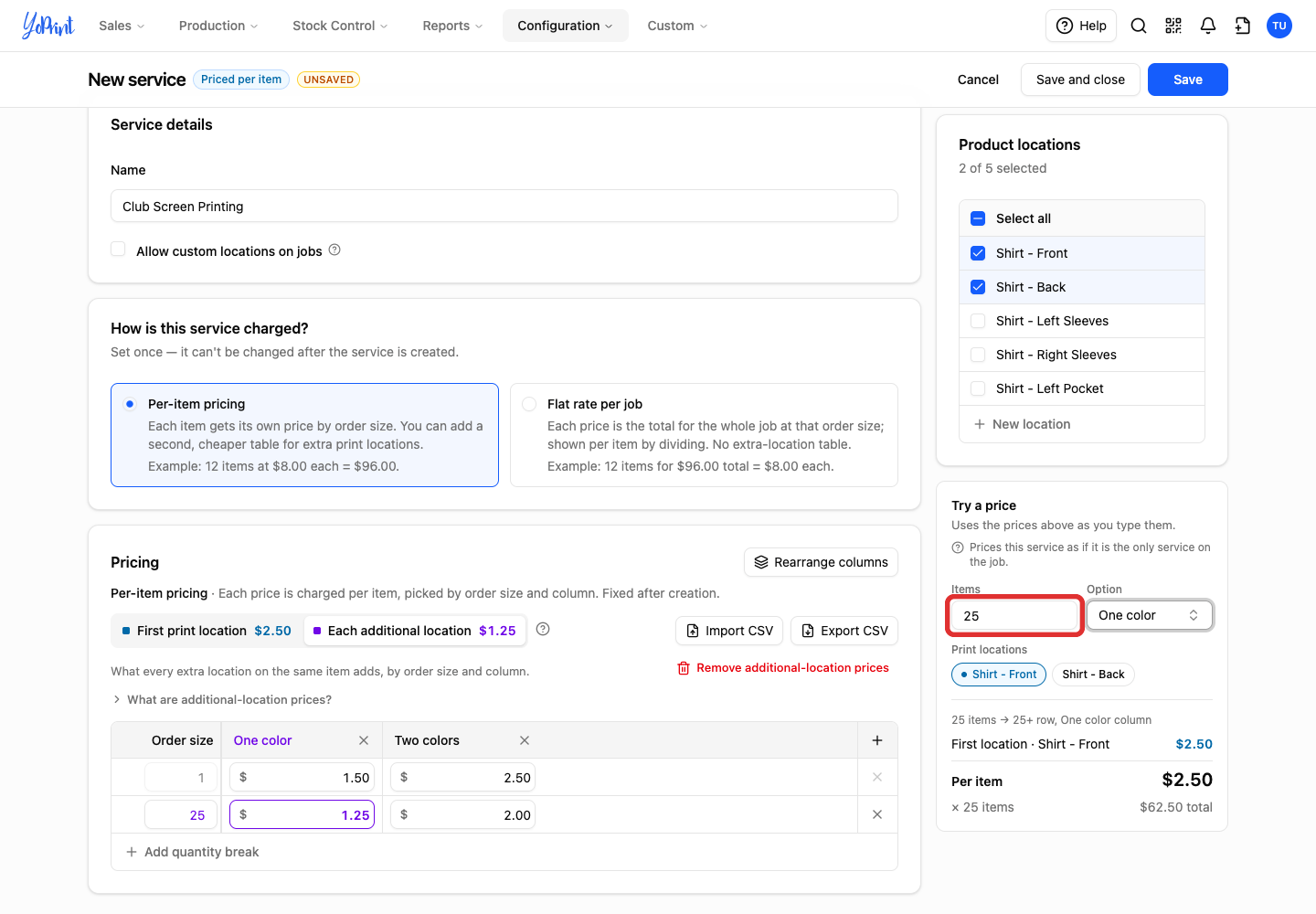Select Flat rate per job option
The width and height of the screenshot is (1316, 914).
coord(704,435)
